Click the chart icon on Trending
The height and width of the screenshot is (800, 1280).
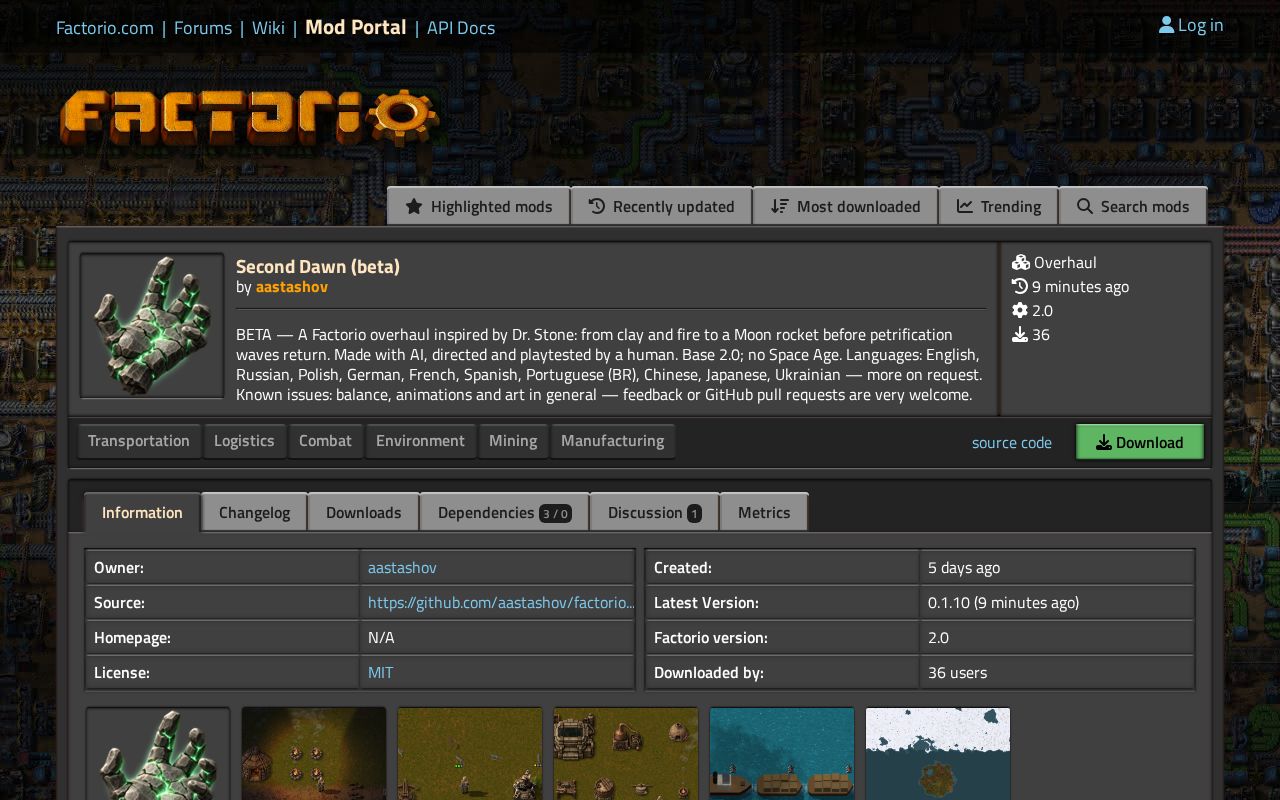pyautogui.click(x=965, y=206)
